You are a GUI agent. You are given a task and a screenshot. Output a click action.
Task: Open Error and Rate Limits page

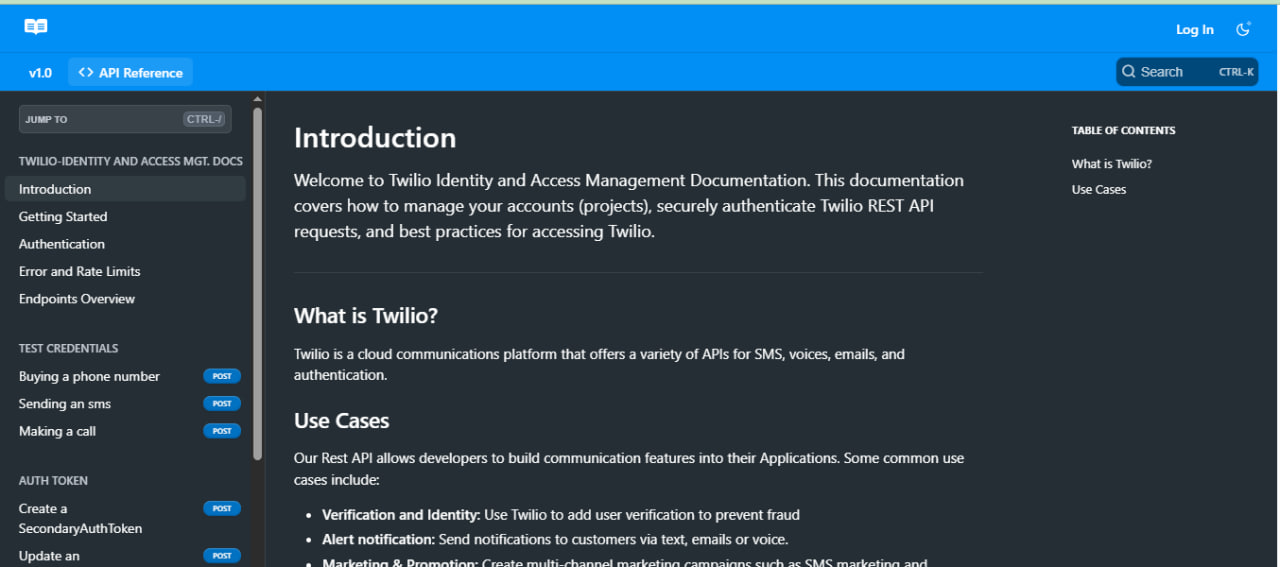[80, 271]
